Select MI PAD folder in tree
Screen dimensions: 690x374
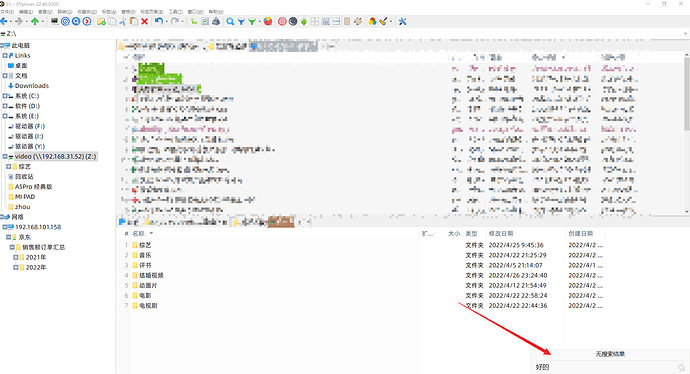pos(25,197)
